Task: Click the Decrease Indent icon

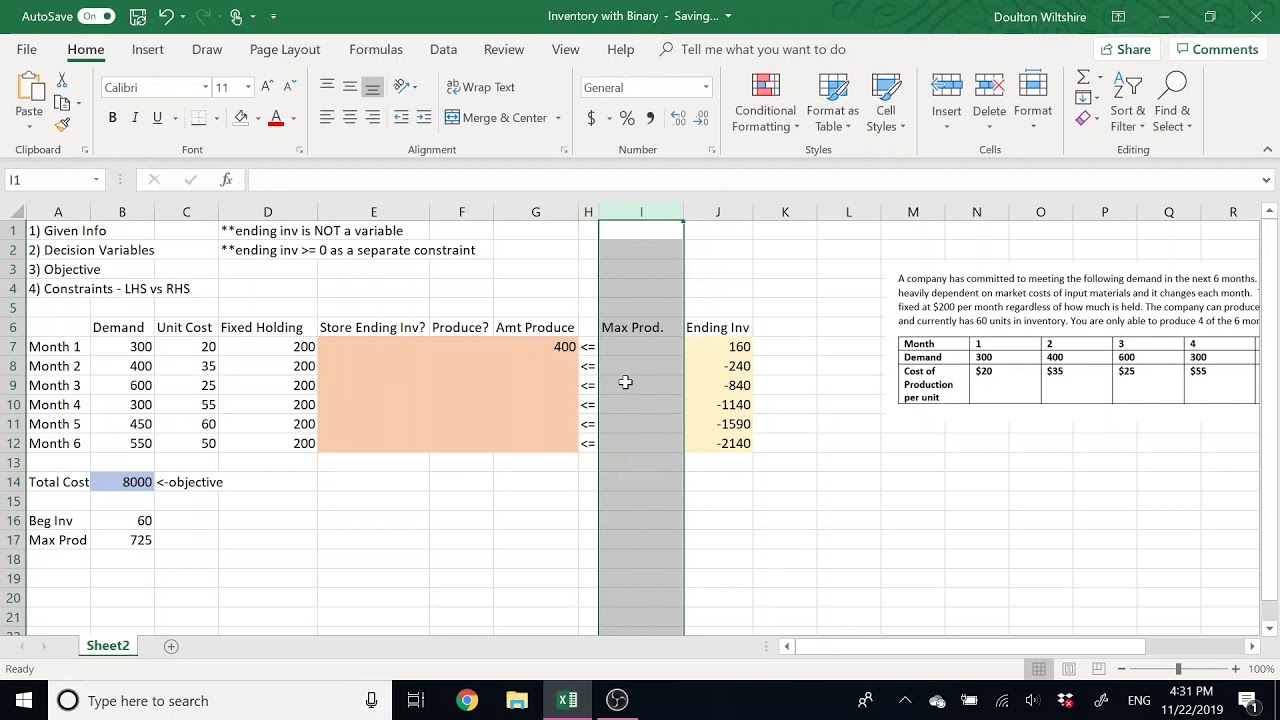Action: pyautogui.click(x=401, y=118)
